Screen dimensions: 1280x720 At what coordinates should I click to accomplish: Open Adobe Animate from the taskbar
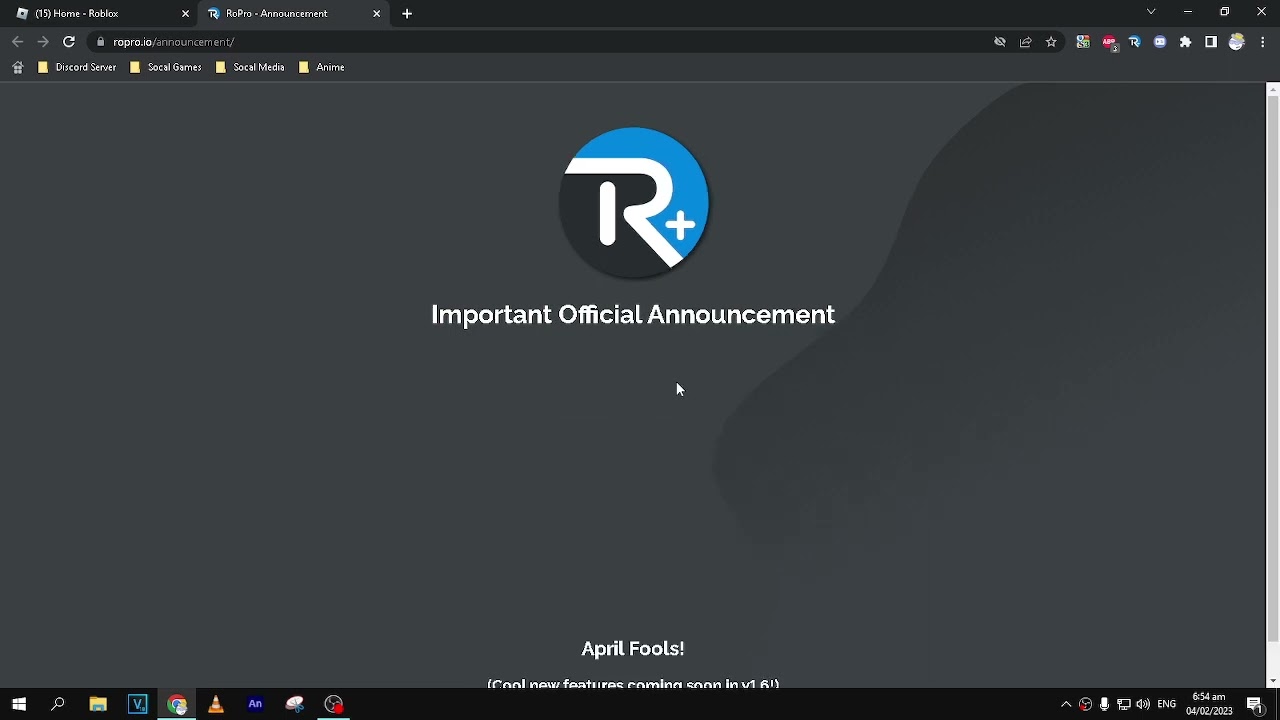coord(255,704)
